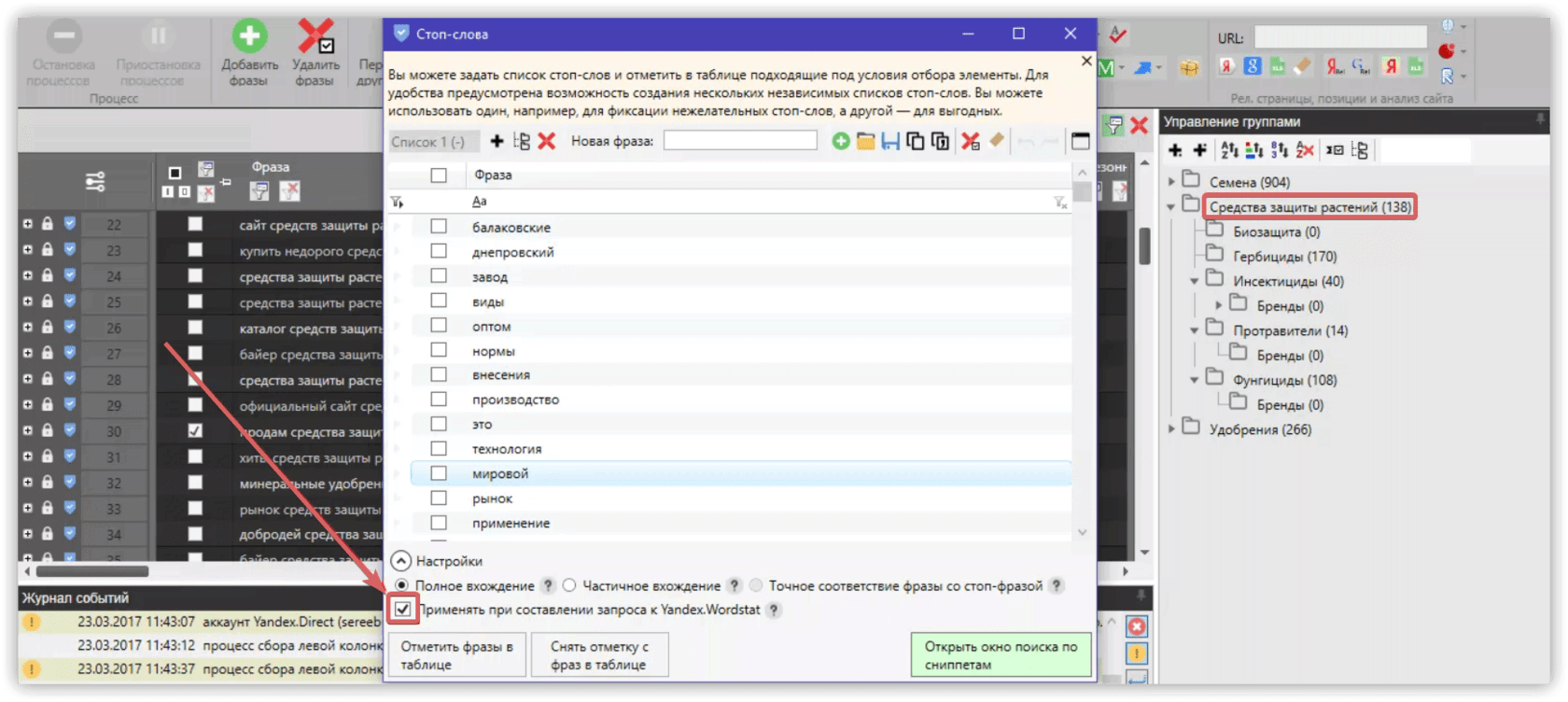The width and height of the screenshot is (1568, 702).
Task: Check the box for stop-word завод
Action: (x=439, y=275)
